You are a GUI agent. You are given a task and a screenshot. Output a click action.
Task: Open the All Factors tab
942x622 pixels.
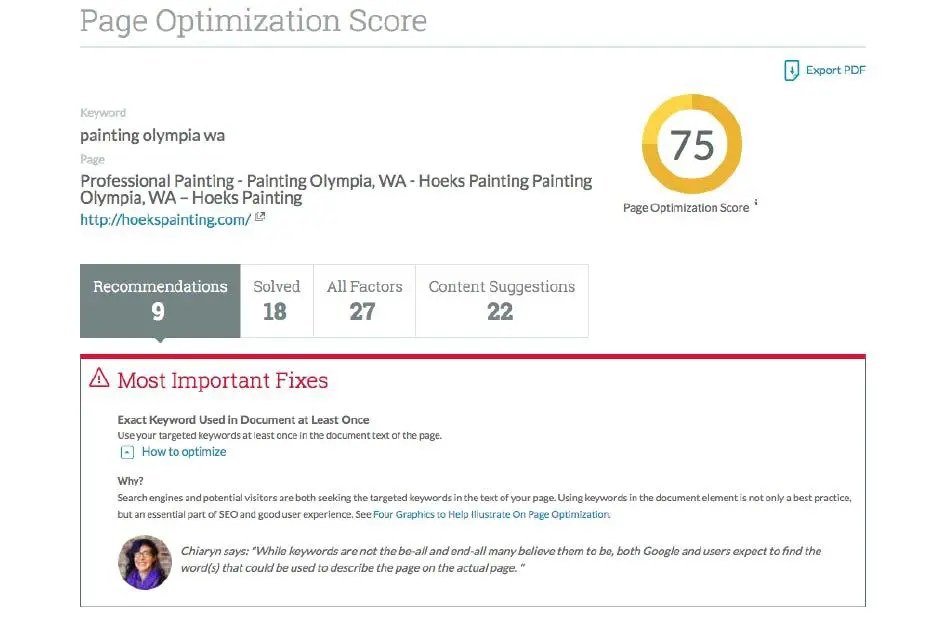[364, 300]
